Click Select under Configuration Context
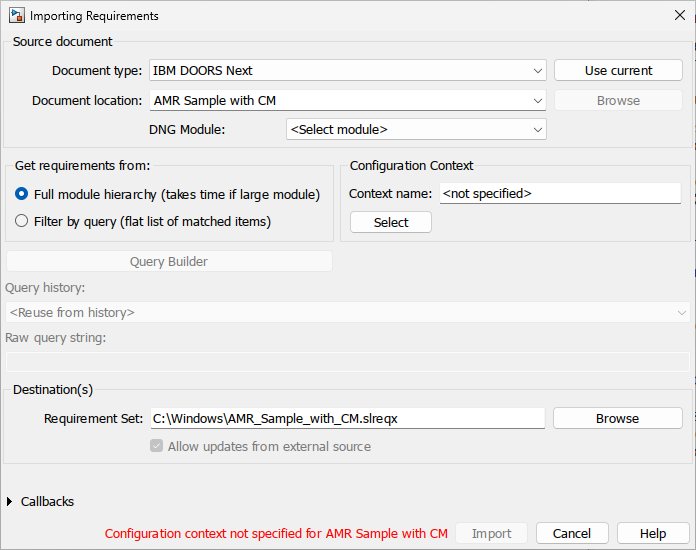696x550 pixels. [x=391, y=222]
